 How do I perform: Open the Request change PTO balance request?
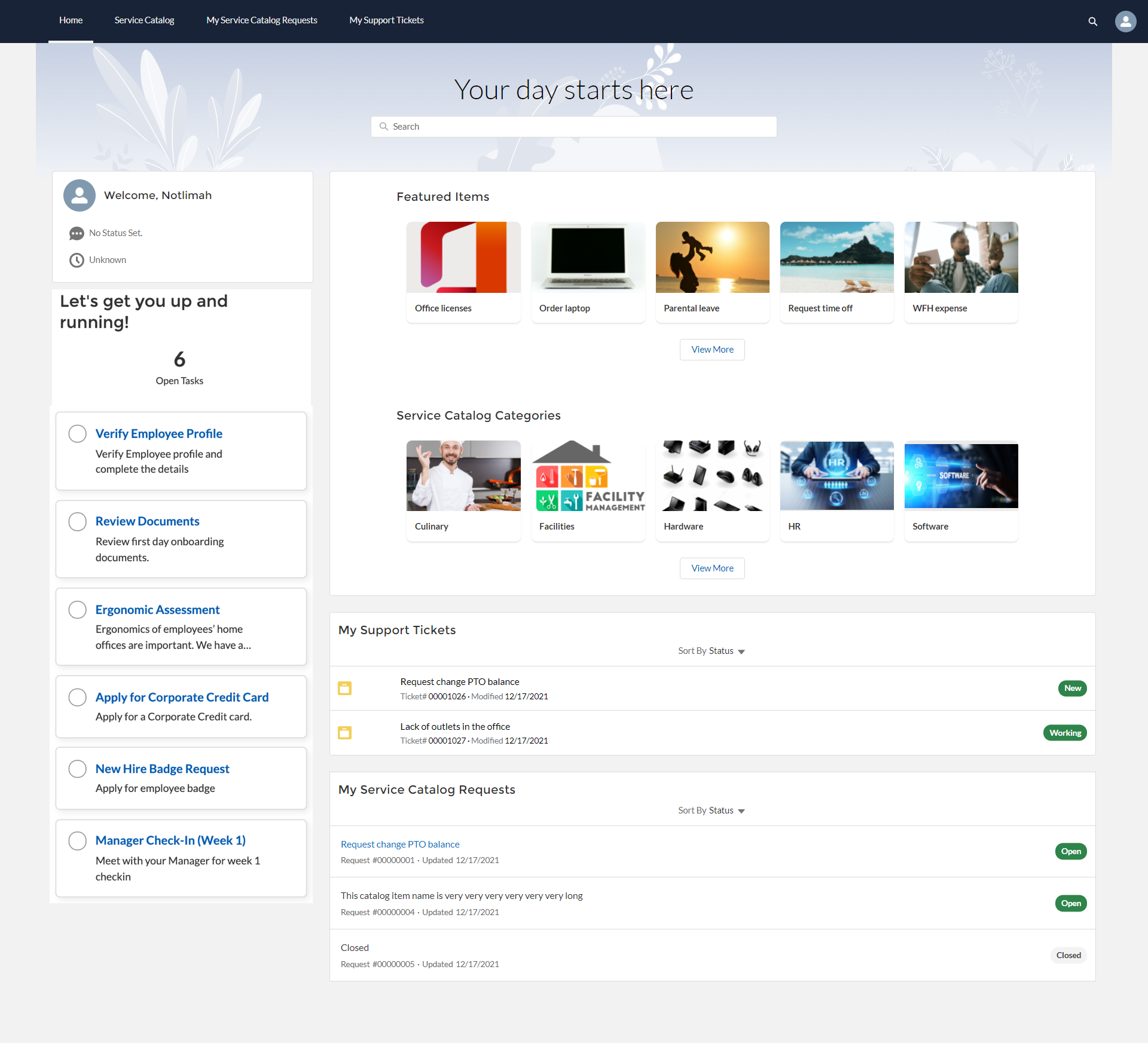[399, 844]
